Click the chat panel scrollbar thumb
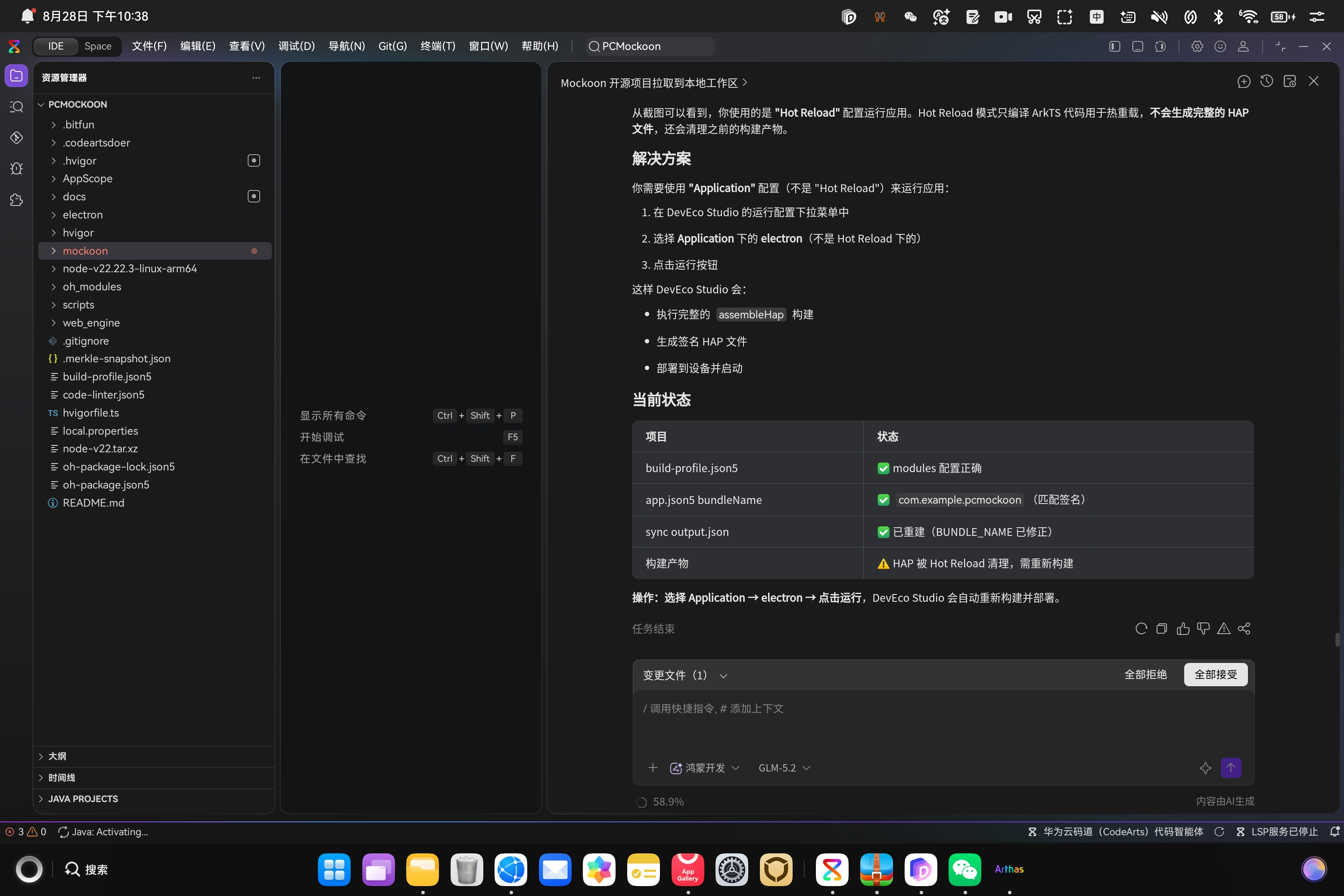 [1337, 639]
